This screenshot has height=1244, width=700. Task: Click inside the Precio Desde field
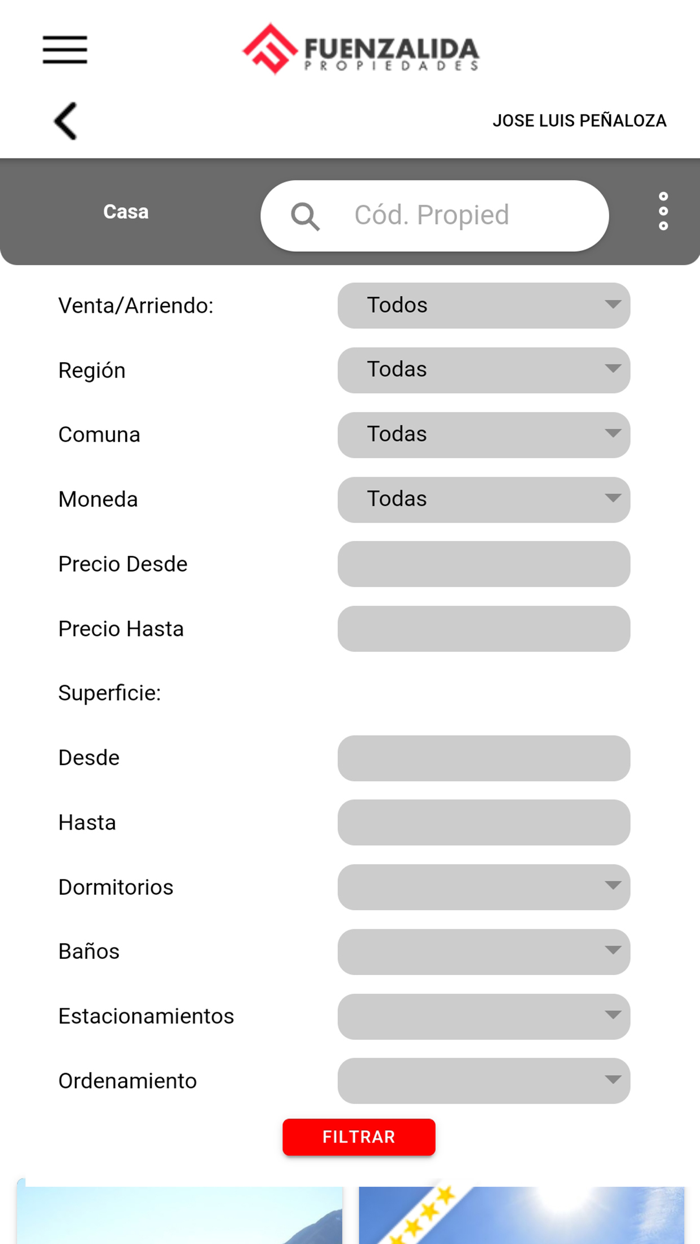point(484,564)
